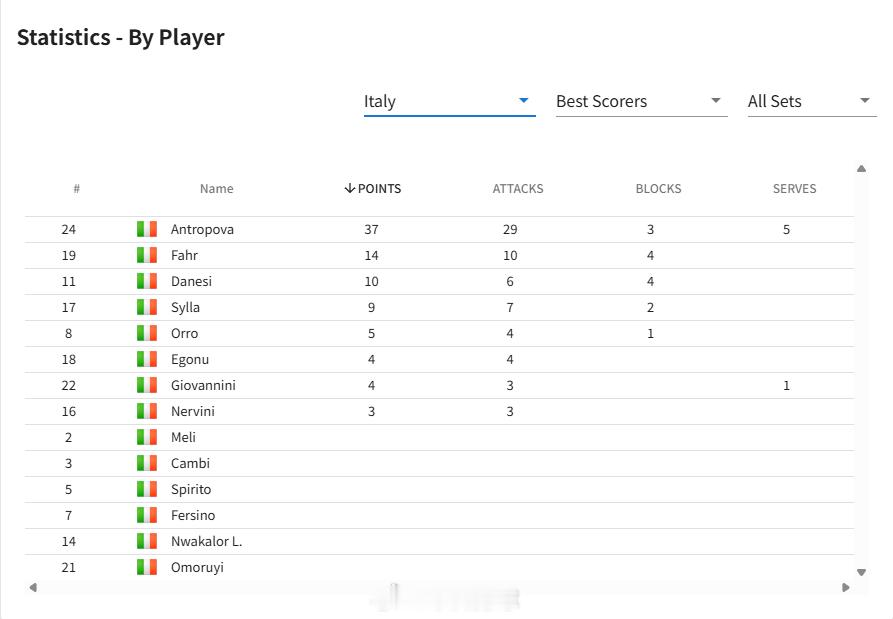This screenshot has height=619, width=893.
Task: Click the scroll up arrow of table
Action: [861, 169]
